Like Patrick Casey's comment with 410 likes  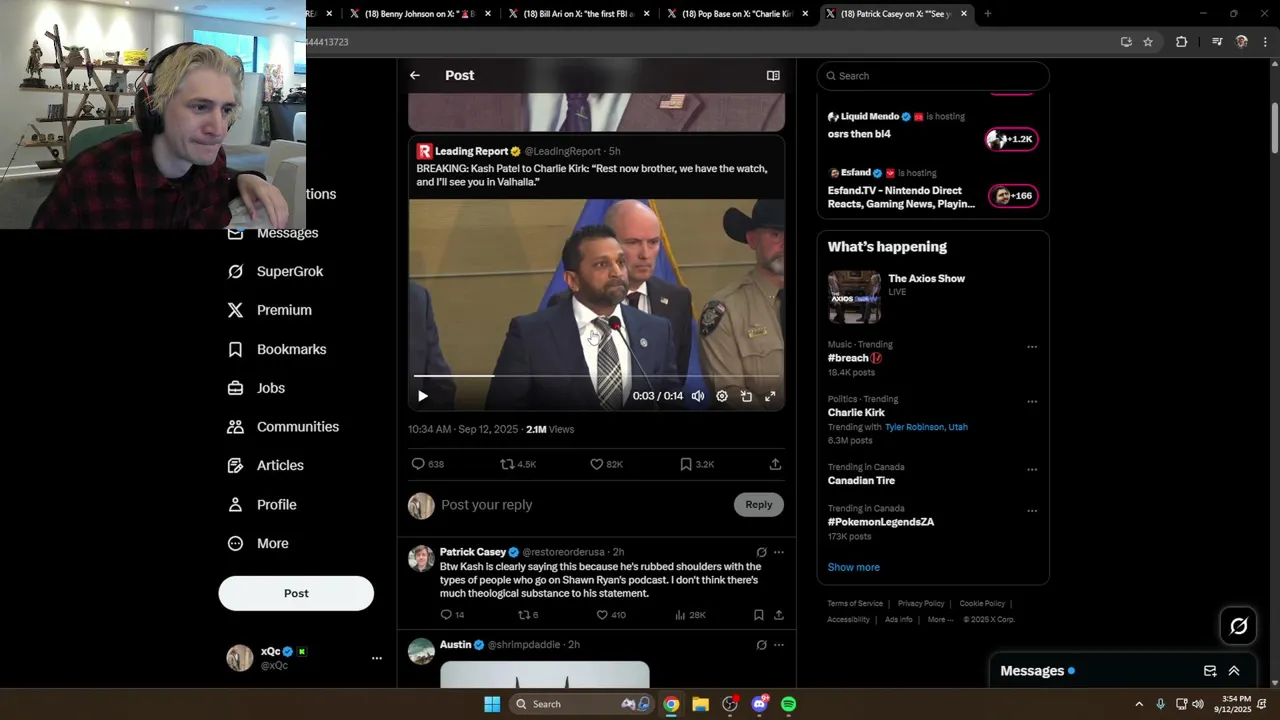click(610, 615)
